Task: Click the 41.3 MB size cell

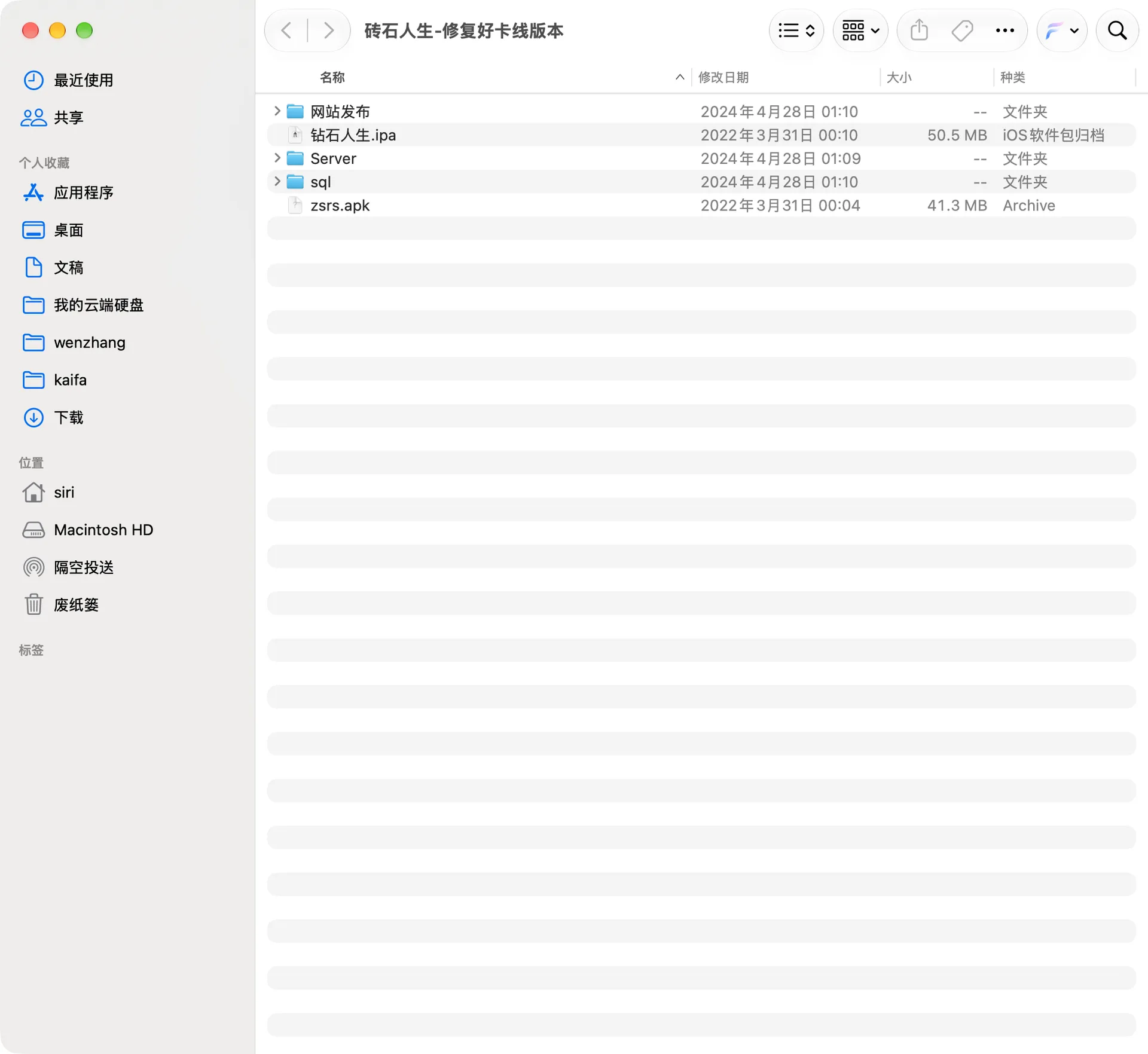Action: pyautogui.click(x=957, y=205)
